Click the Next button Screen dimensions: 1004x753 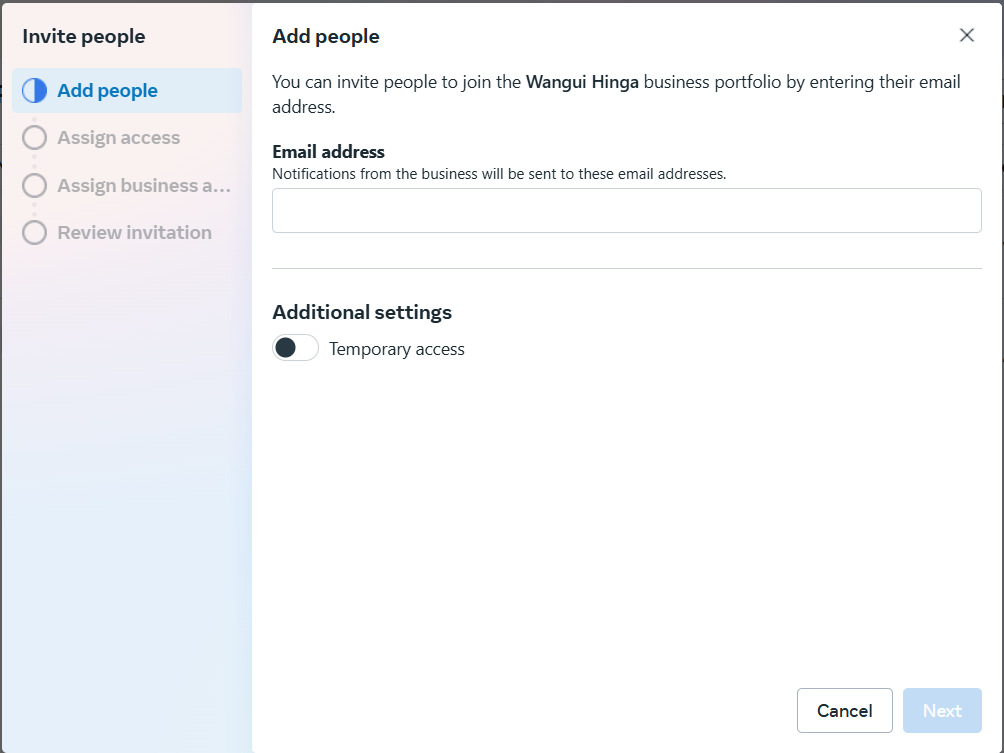pyautogui.click(x=942, y=710)
